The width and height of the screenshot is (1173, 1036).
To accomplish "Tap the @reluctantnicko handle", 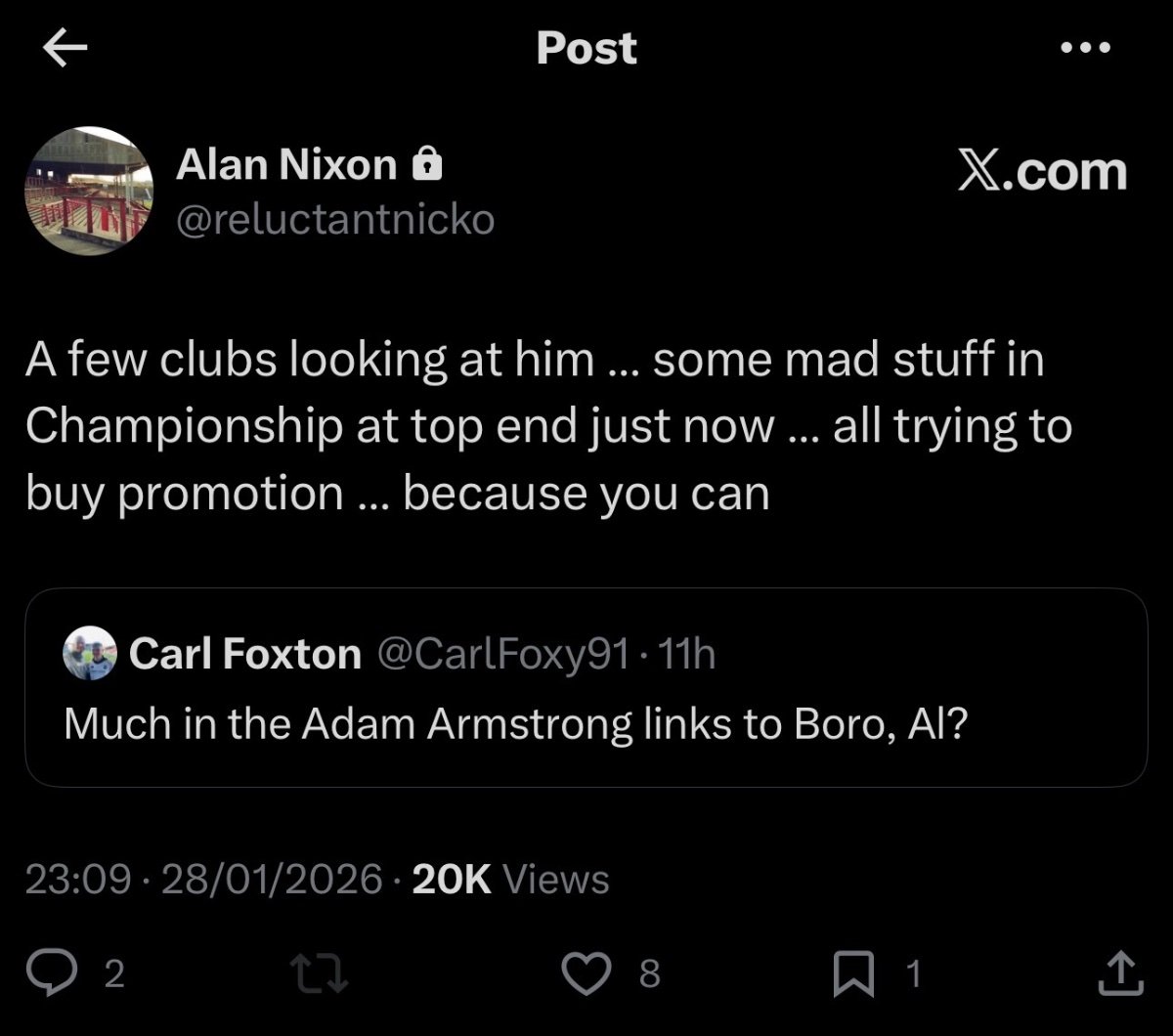I will click(x=335, y=220).
